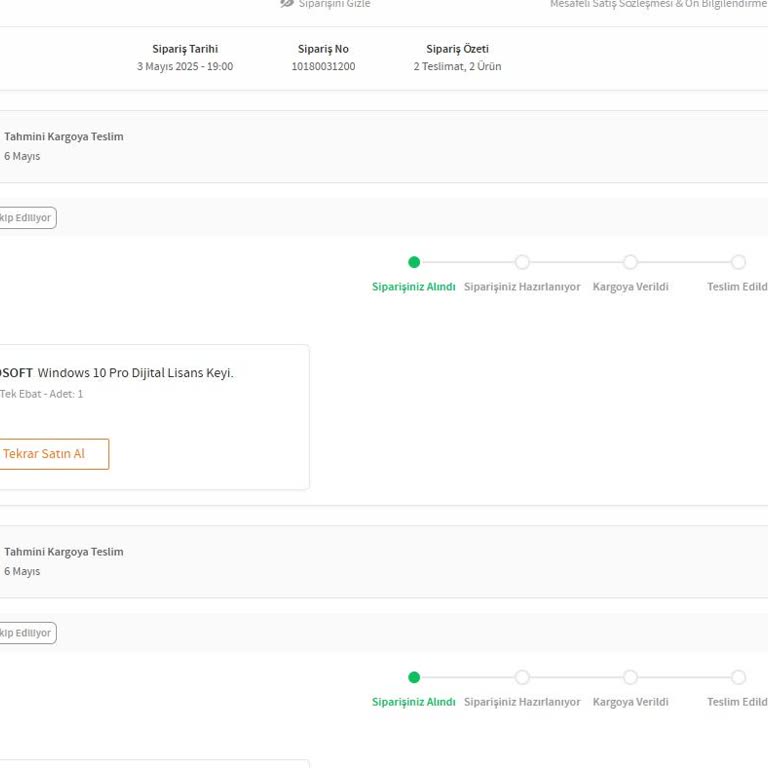Click the Teslim Edildi step circle in second delivery
The width and height of the screenshot is (768, 768).
click(738, 677)
